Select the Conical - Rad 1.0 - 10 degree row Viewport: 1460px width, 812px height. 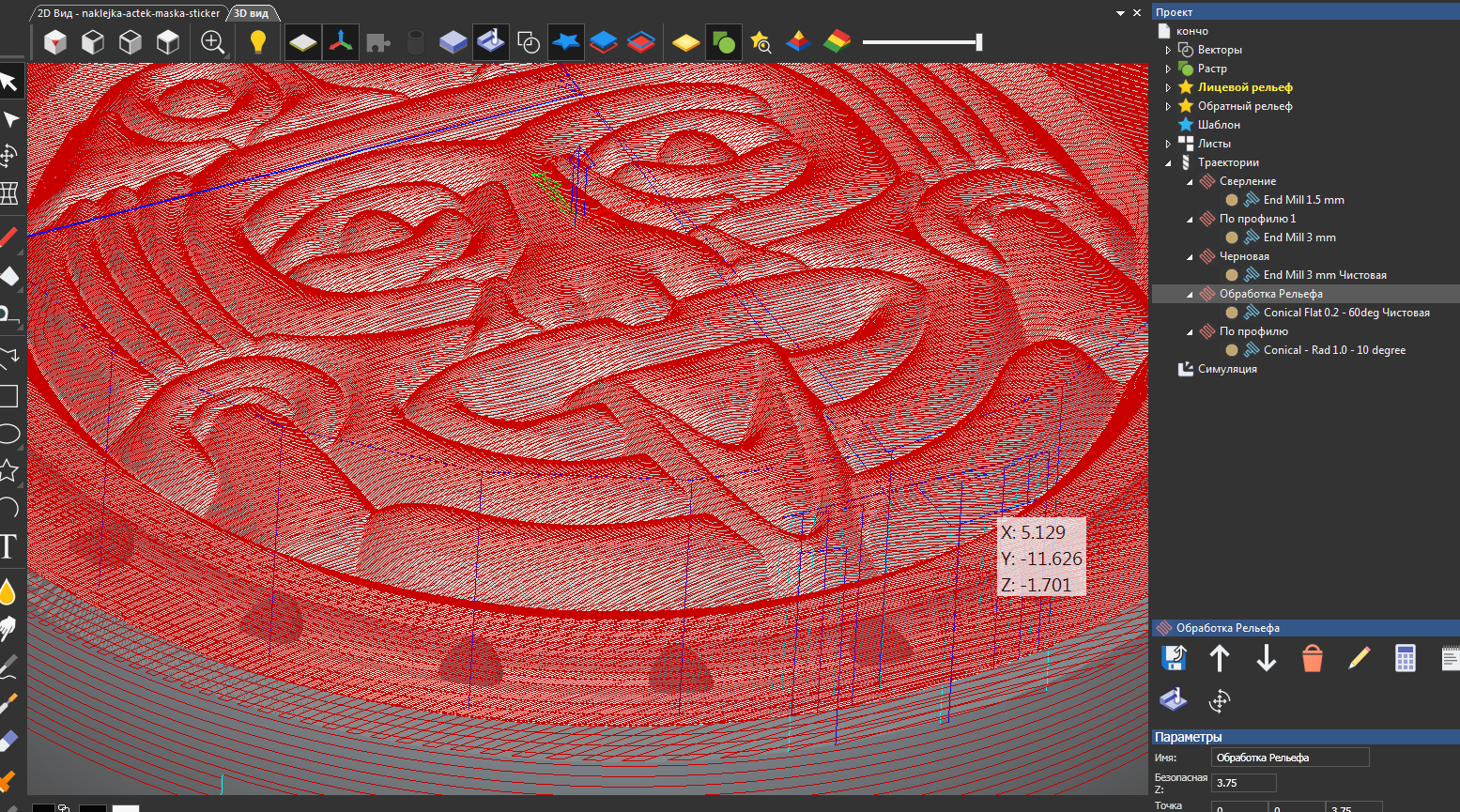1334,350
